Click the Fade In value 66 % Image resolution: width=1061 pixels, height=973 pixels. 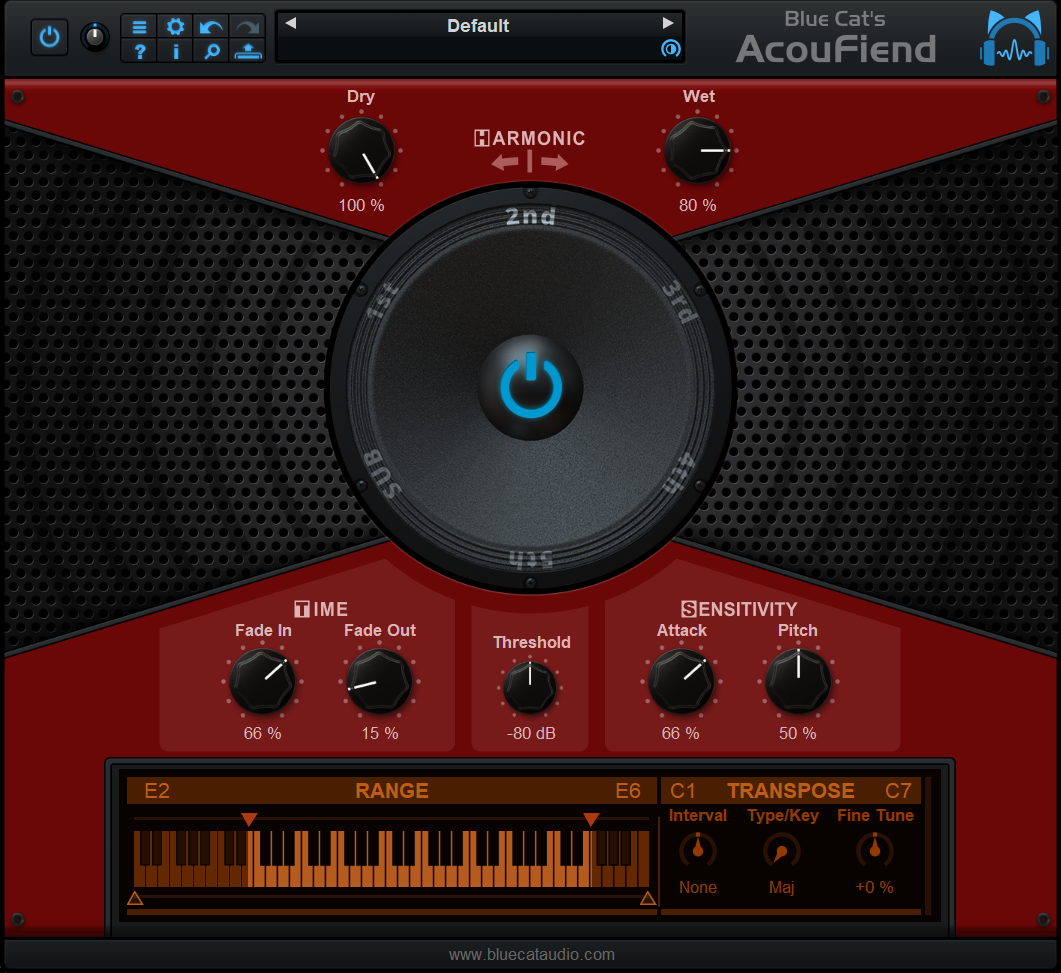[263, 733]
